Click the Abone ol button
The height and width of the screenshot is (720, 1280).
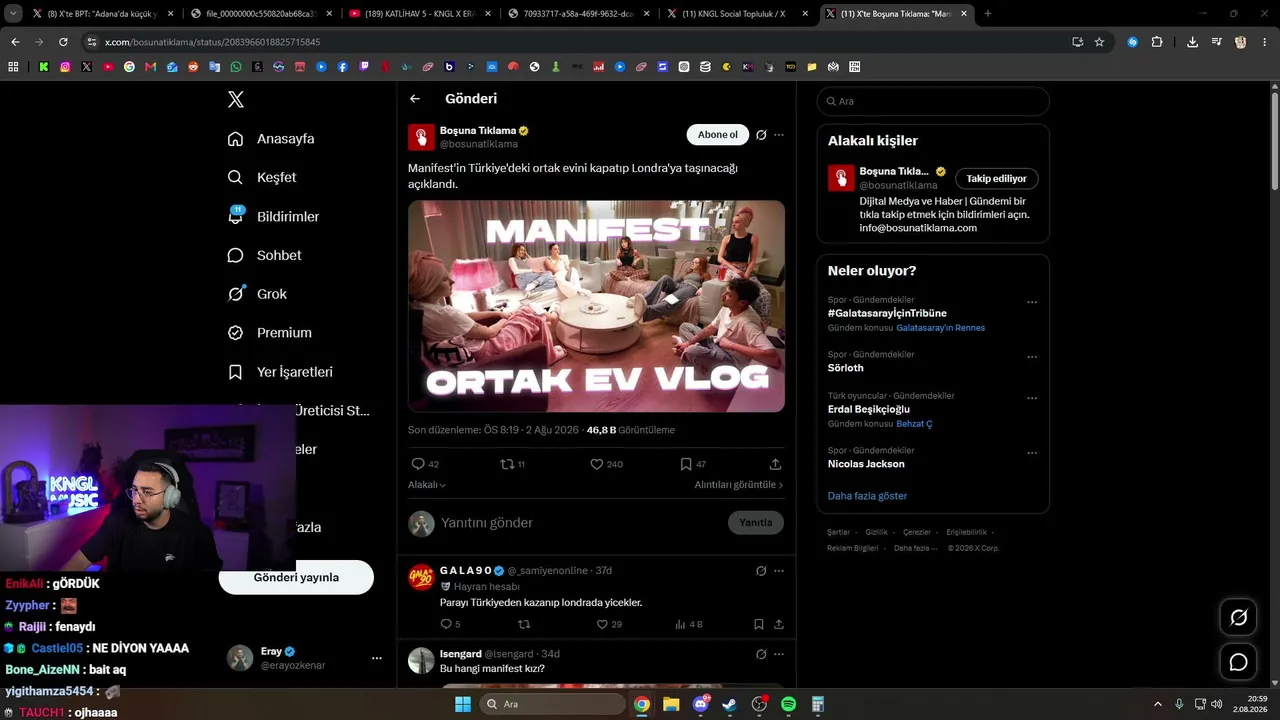point(718,135)
